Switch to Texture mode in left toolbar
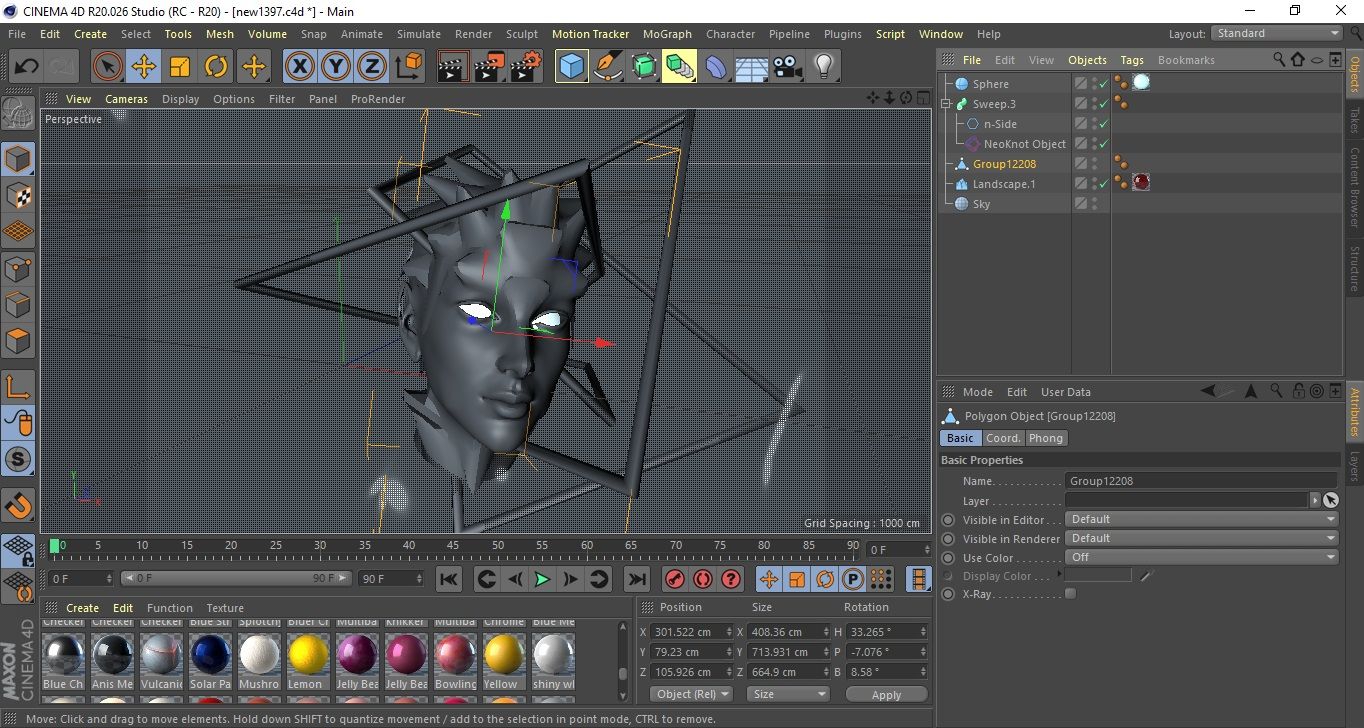Screen dimensions: 1364x728 pos(18,195)
